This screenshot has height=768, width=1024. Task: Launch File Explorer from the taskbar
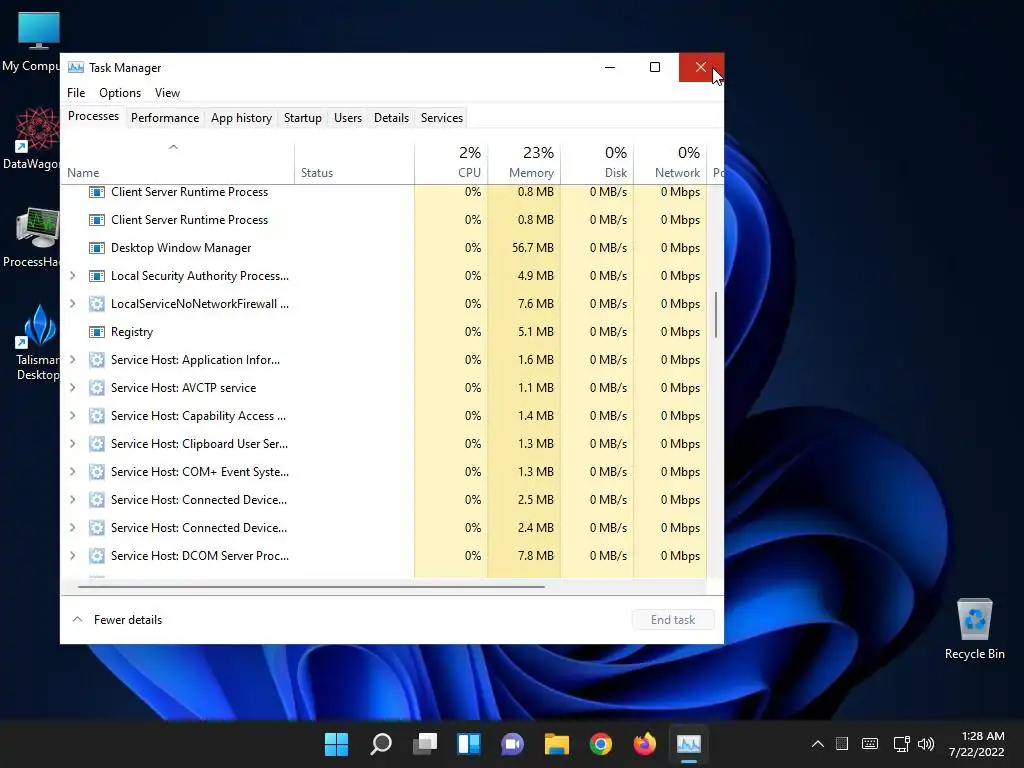pos(556,744)
